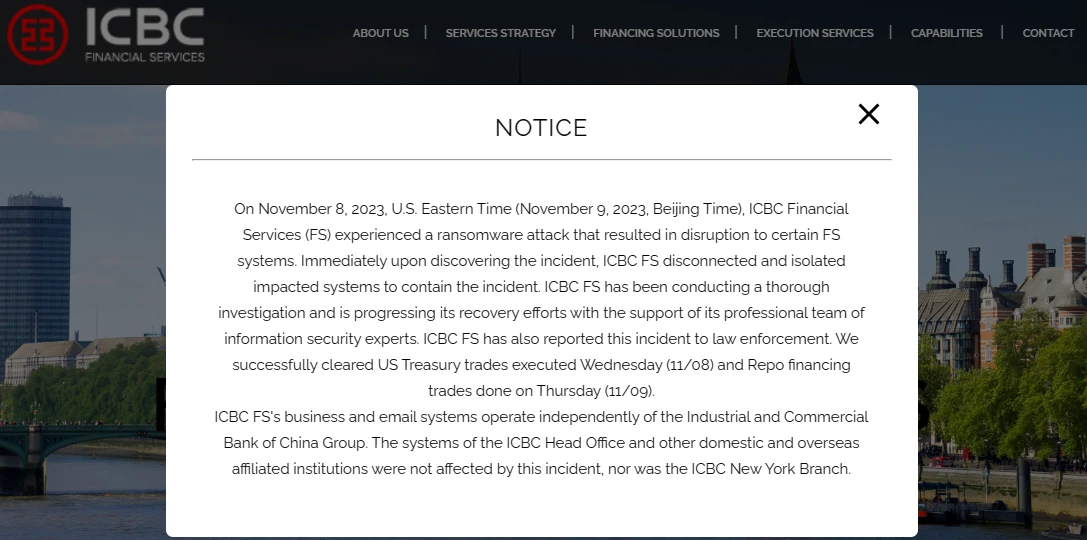Click the paragraph mentioning ICBC New York Branch
This screenshot has width=1087, height=540.
coord(541,442)
